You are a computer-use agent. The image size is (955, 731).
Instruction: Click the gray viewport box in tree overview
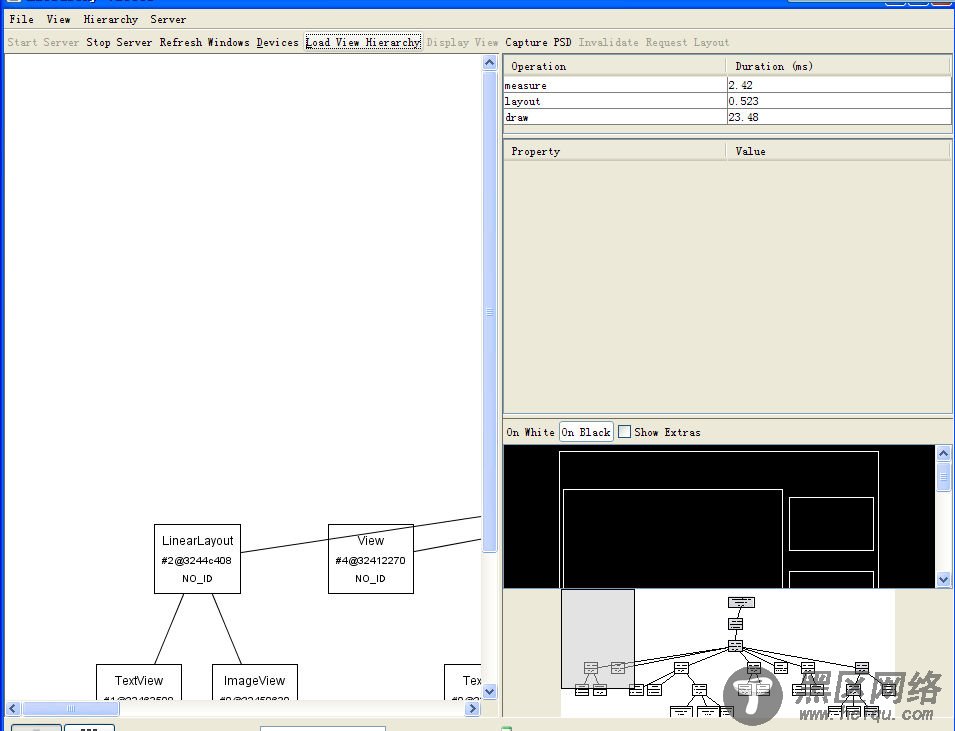pyautogui.click(x=597, y=638)
